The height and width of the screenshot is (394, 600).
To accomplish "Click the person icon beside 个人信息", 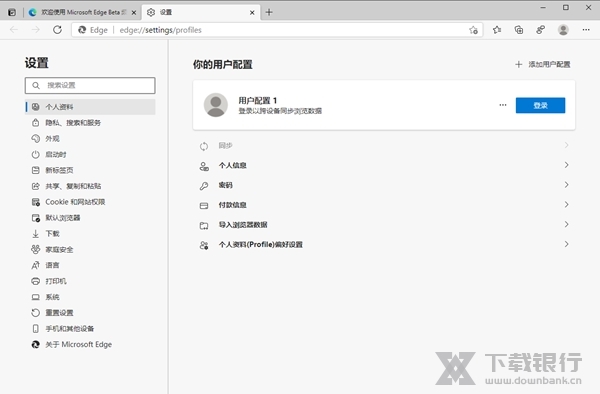I will (204, 166).
